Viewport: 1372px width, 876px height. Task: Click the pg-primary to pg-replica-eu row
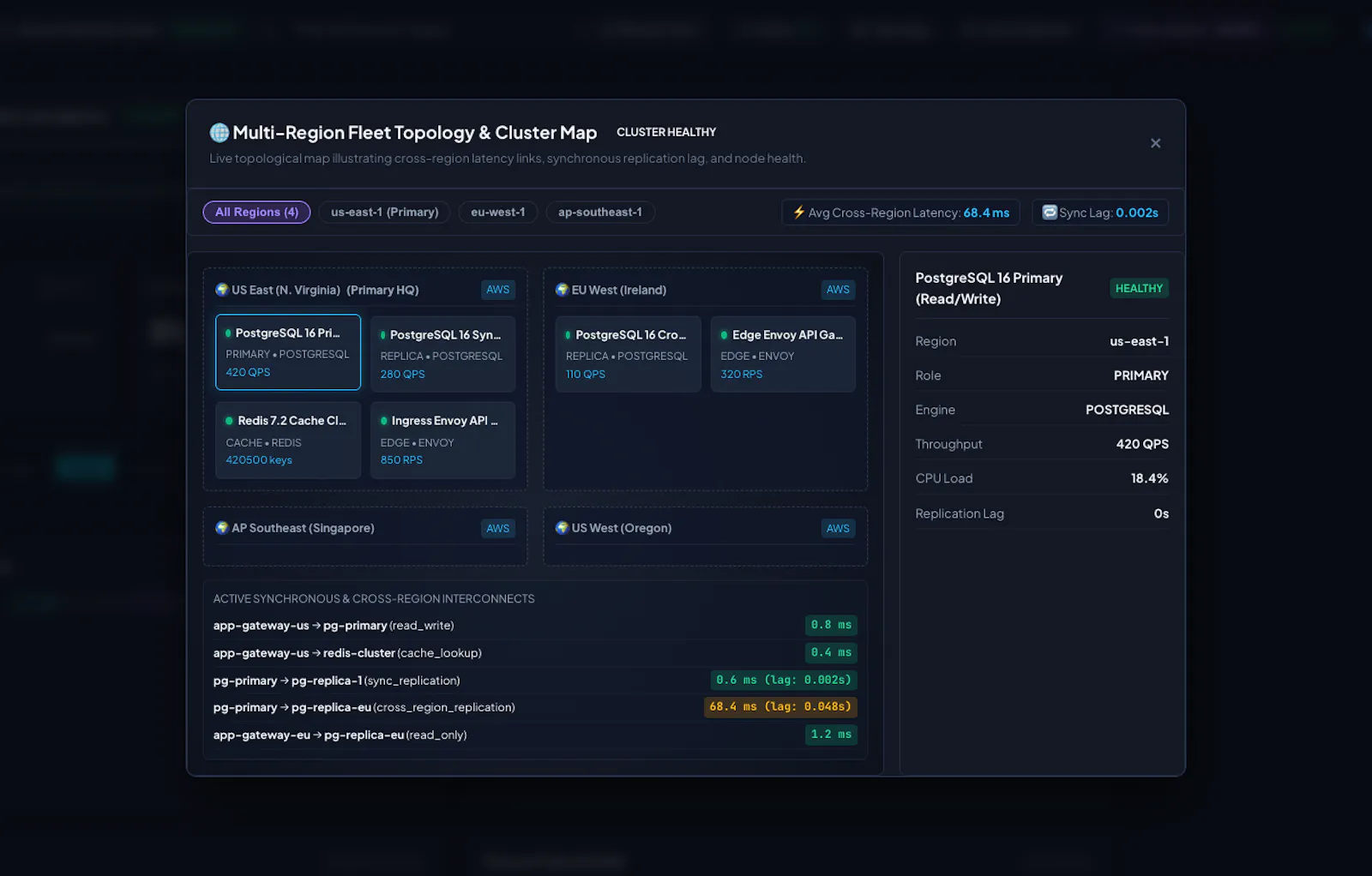tap(535, 707)
